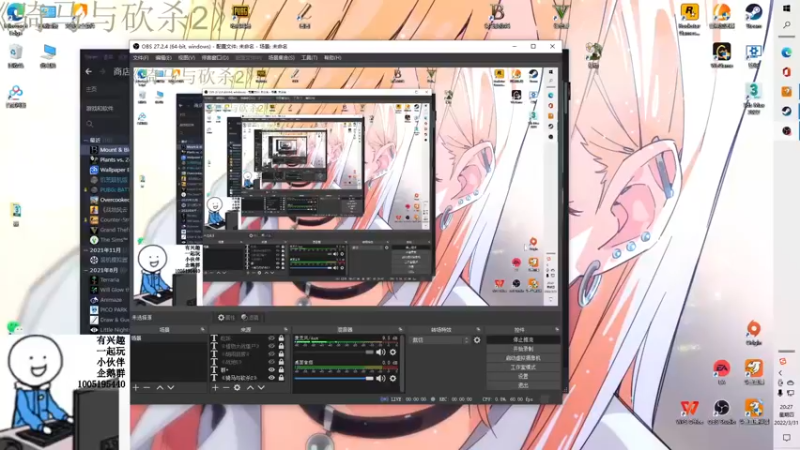
Task: Move source up in sources toolbar
Action: tap(250, 388)
